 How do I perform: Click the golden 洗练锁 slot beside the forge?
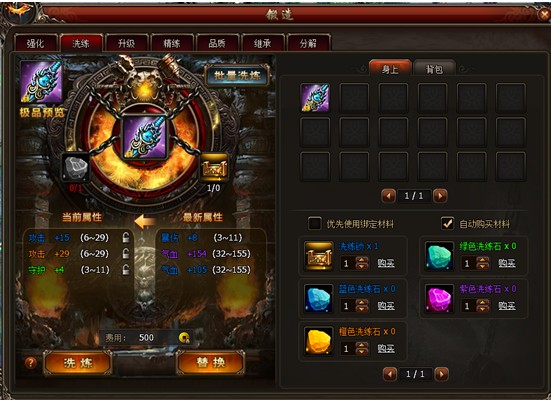click(x=214, y=168)
